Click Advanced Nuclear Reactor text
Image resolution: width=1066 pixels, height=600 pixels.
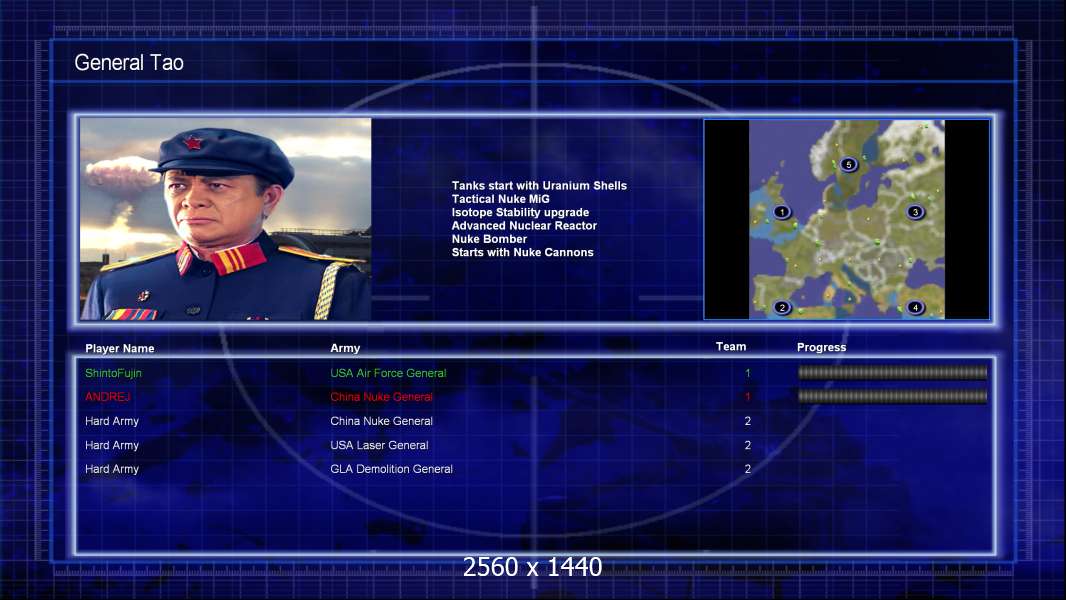(524, 226)
